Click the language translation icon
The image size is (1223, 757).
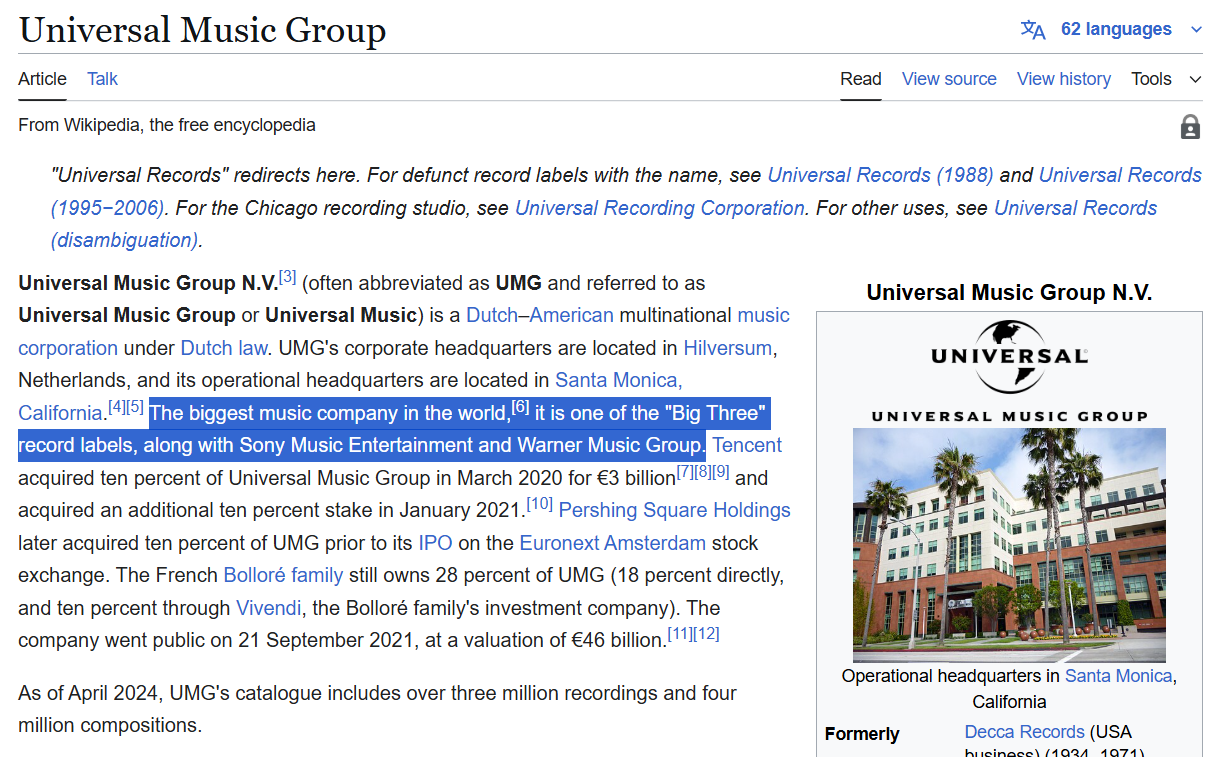click(1033, 29)
